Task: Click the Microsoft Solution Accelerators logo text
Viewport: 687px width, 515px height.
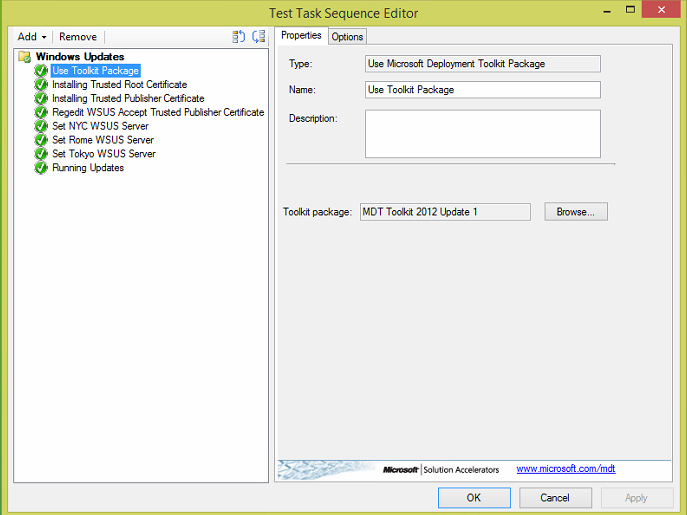Action: tap(441, 470)
